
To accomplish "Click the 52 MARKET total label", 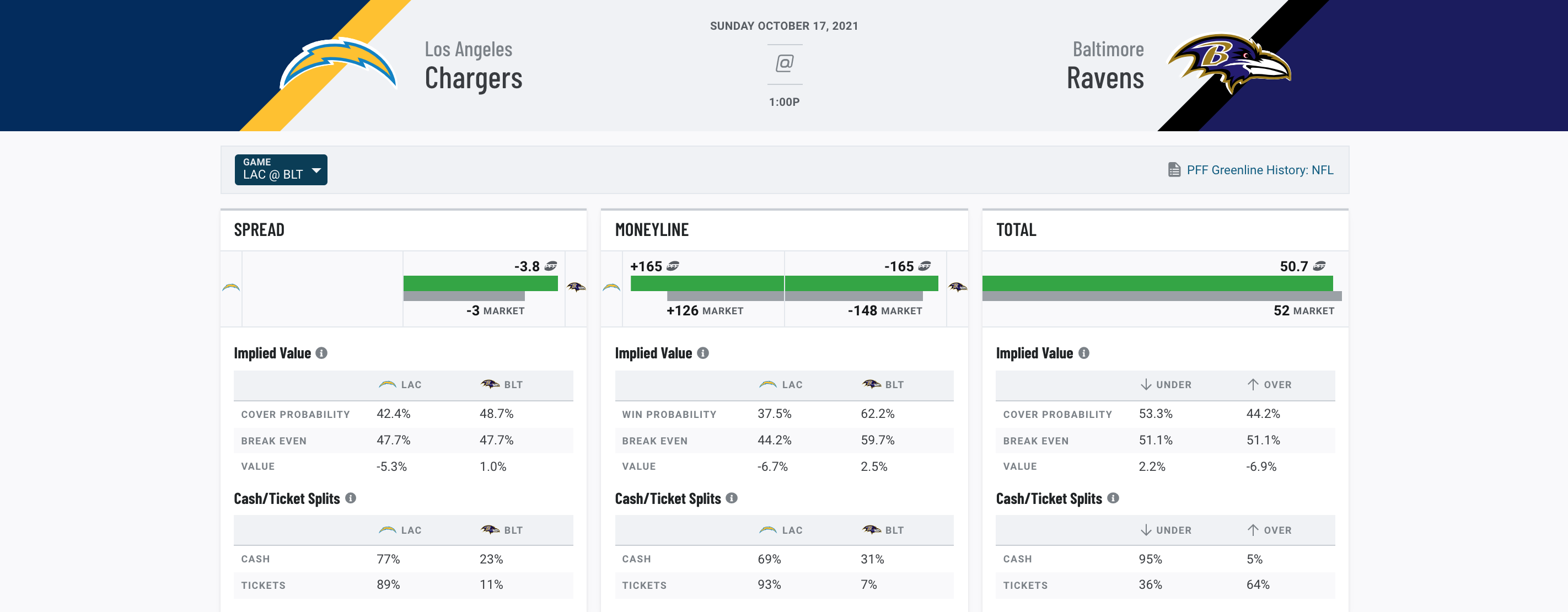I will (1304, 310).
